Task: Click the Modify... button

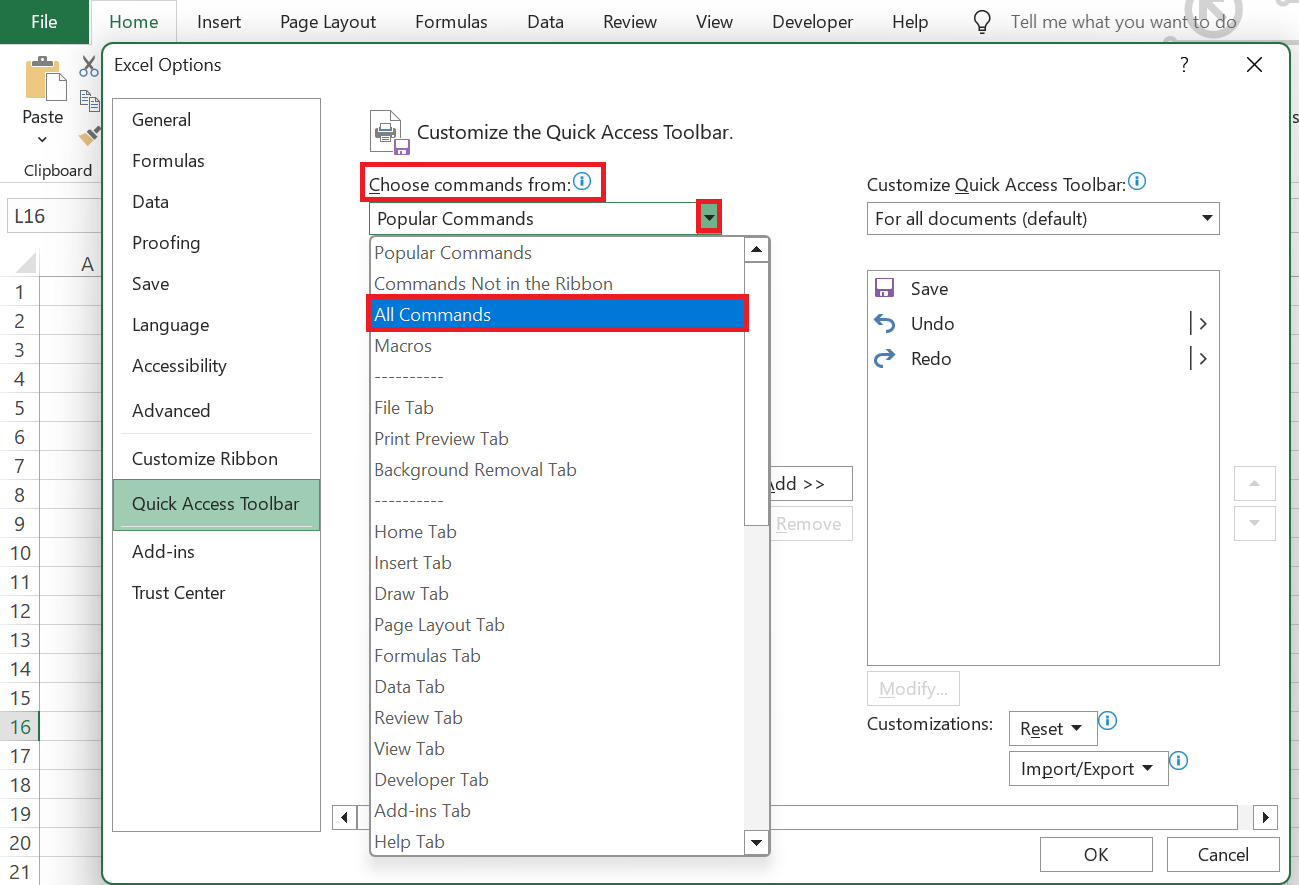Action: 913,689
